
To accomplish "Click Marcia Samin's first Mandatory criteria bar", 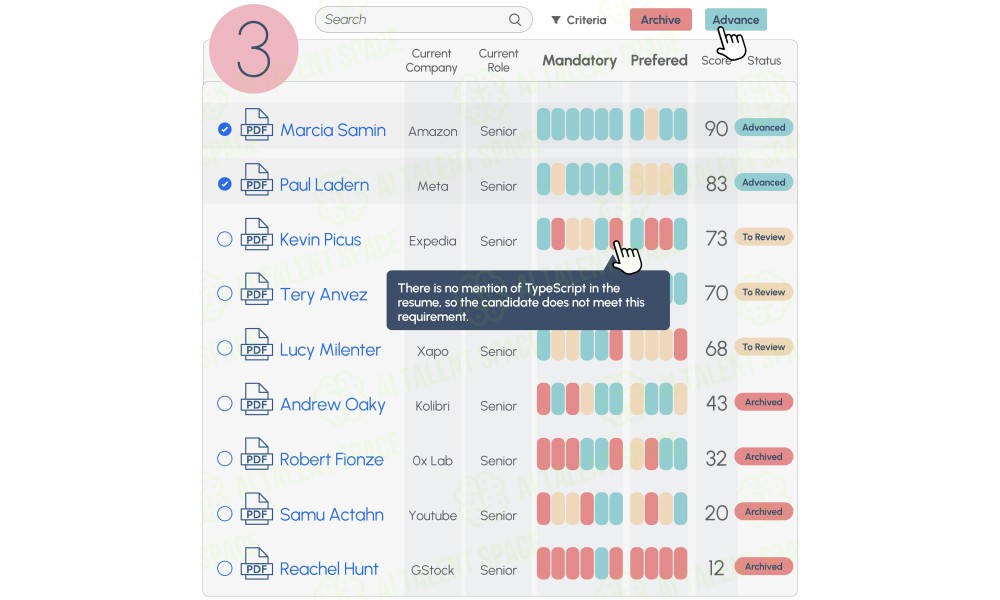I will pyautogui.click(x=543, y=124).
